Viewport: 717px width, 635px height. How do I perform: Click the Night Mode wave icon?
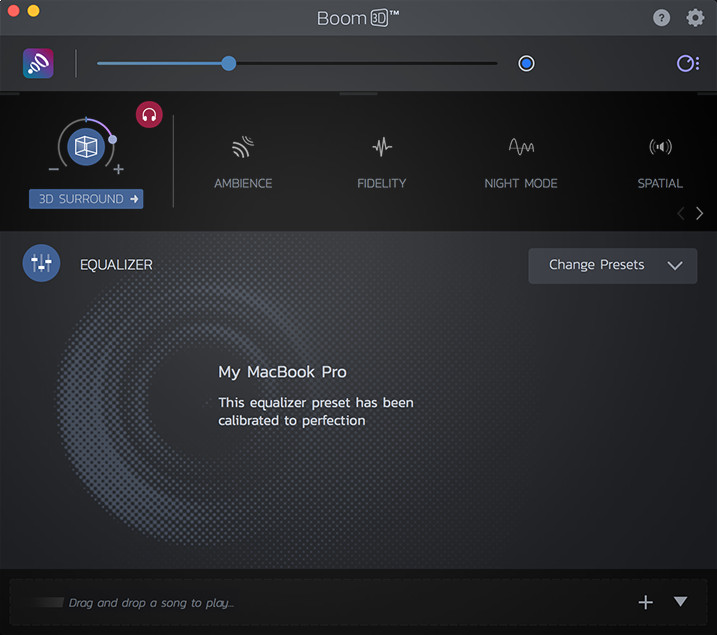point(521,147)
